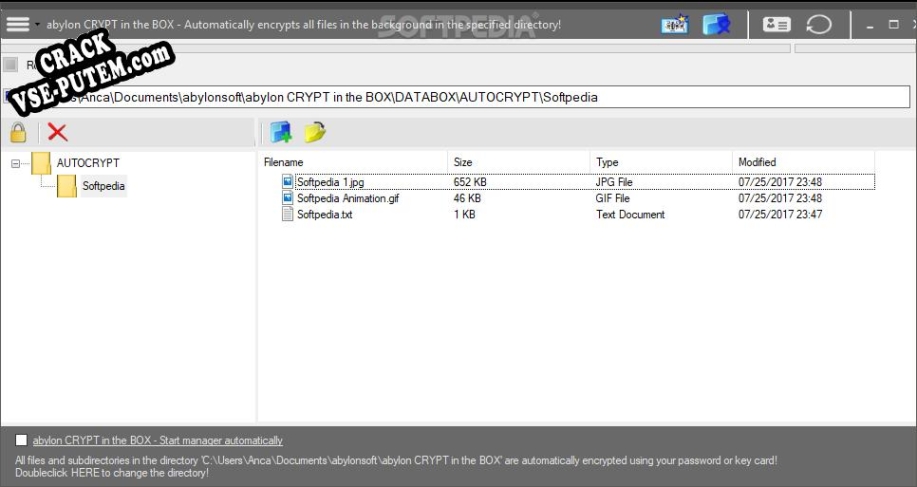Click the Start manager automatically link

point(158,440)
